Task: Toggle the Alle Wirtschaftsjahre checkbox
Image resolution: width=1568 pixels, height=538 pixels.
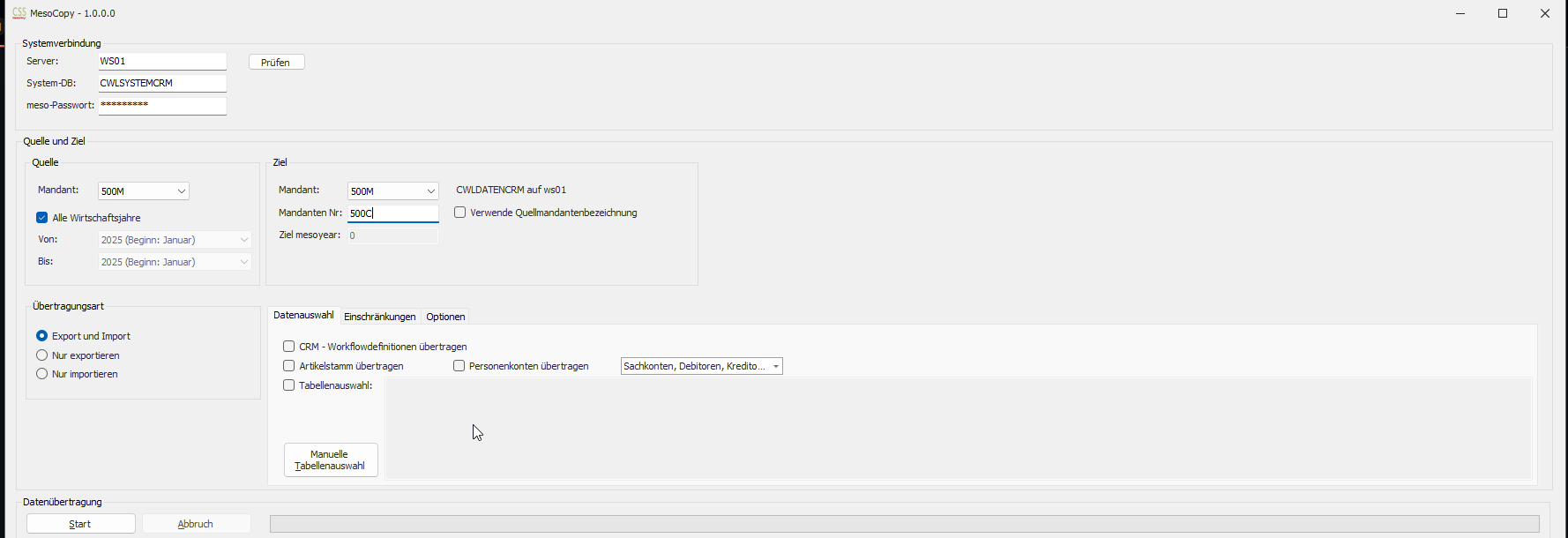Action: [41, 218]
